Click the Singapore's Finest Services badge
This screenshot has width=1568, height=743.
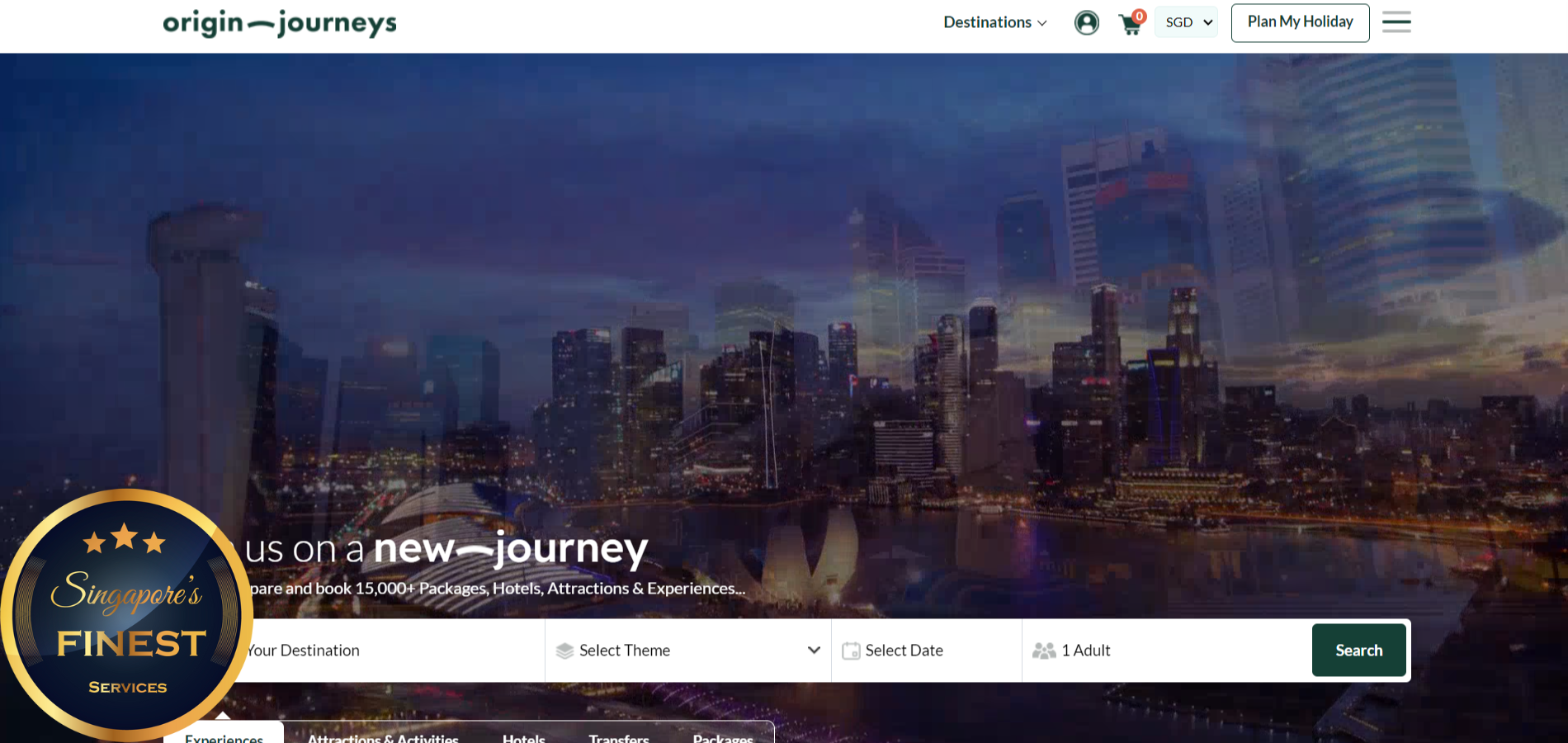126,615
